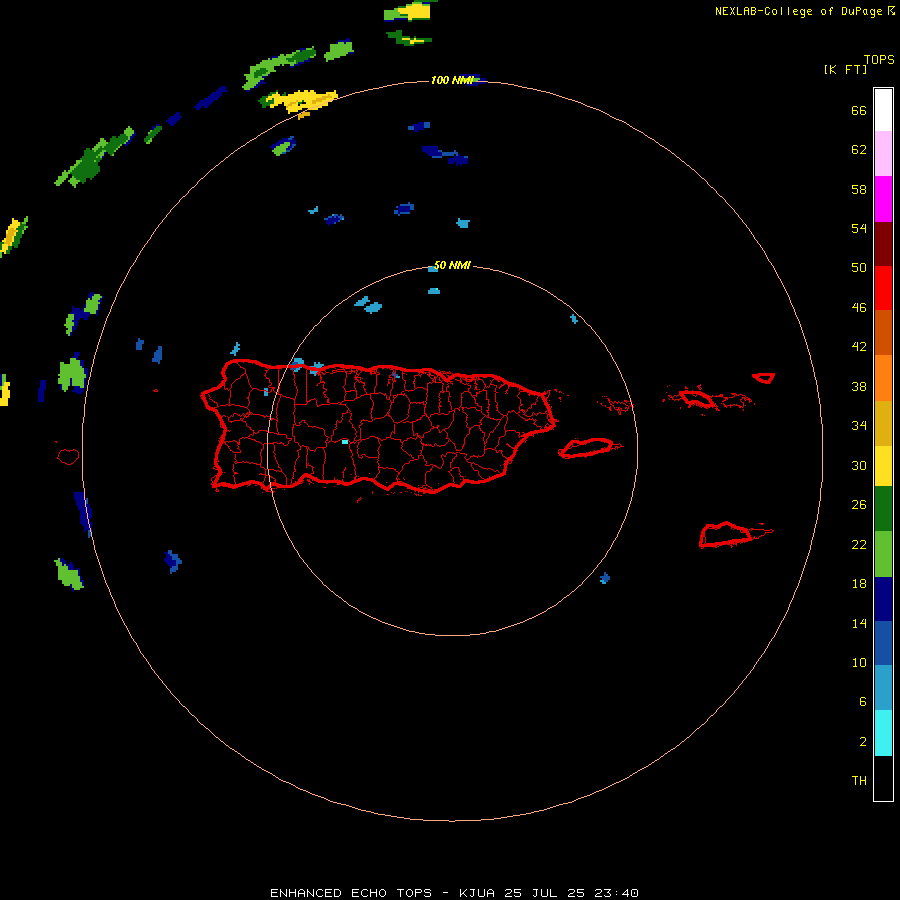
Task: Click the gold legend color band
Action: point(883,423)
